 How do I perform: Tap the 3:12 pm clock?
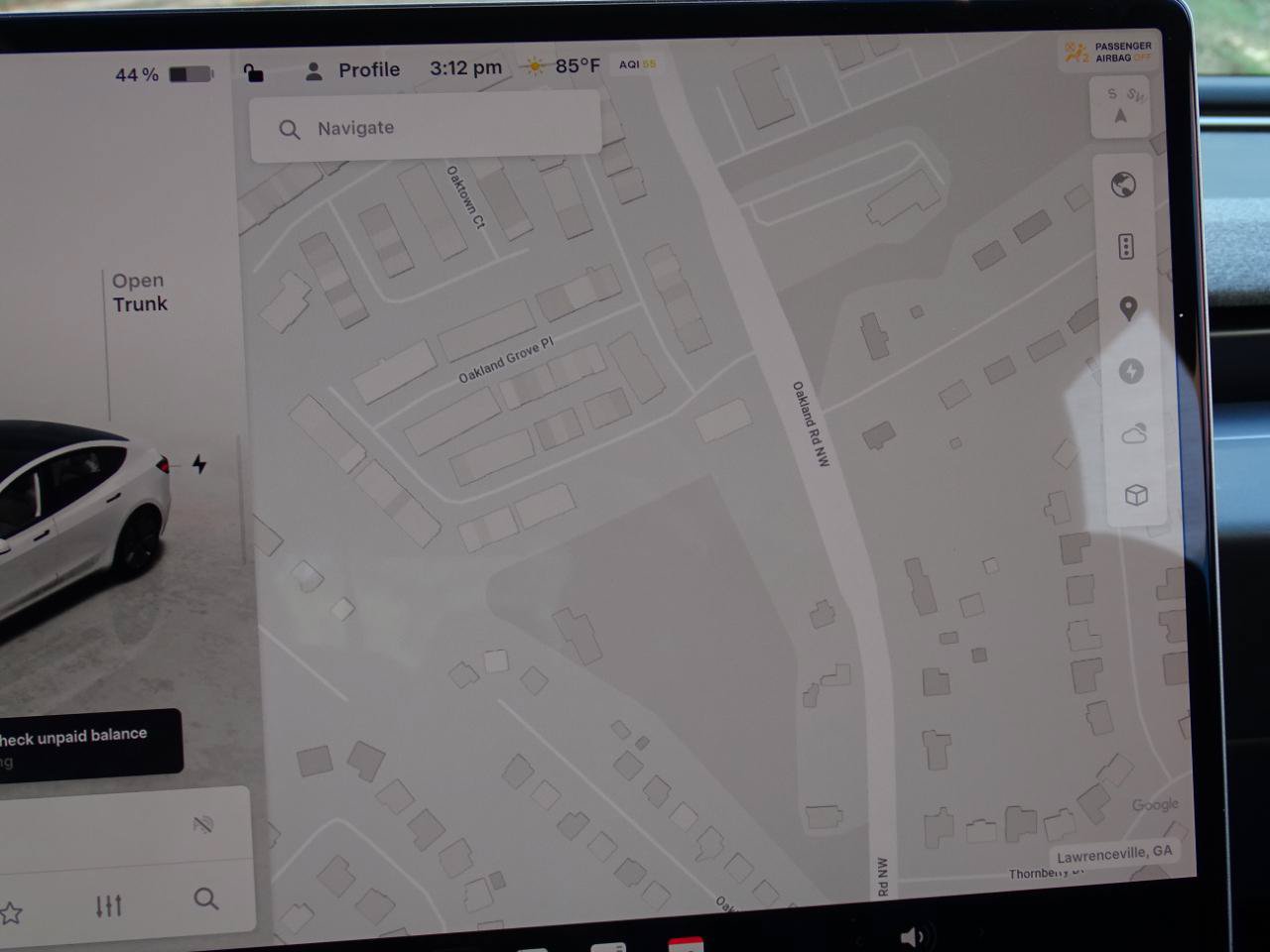click(x=465, y=67)
